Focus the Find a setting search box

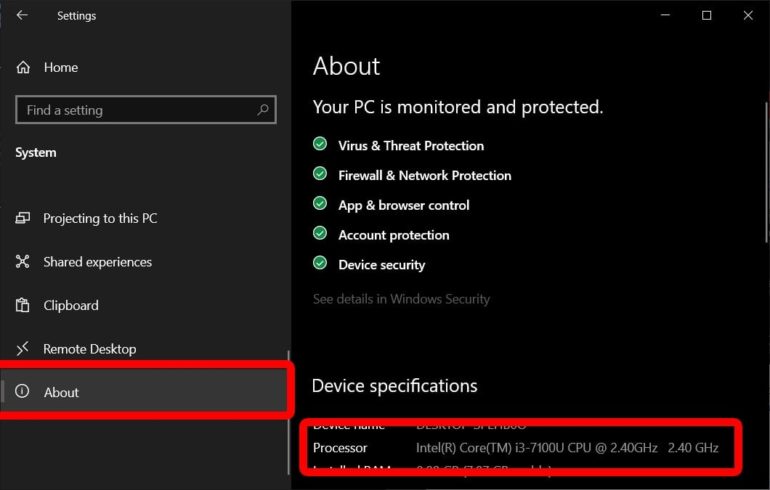(135, 110)
